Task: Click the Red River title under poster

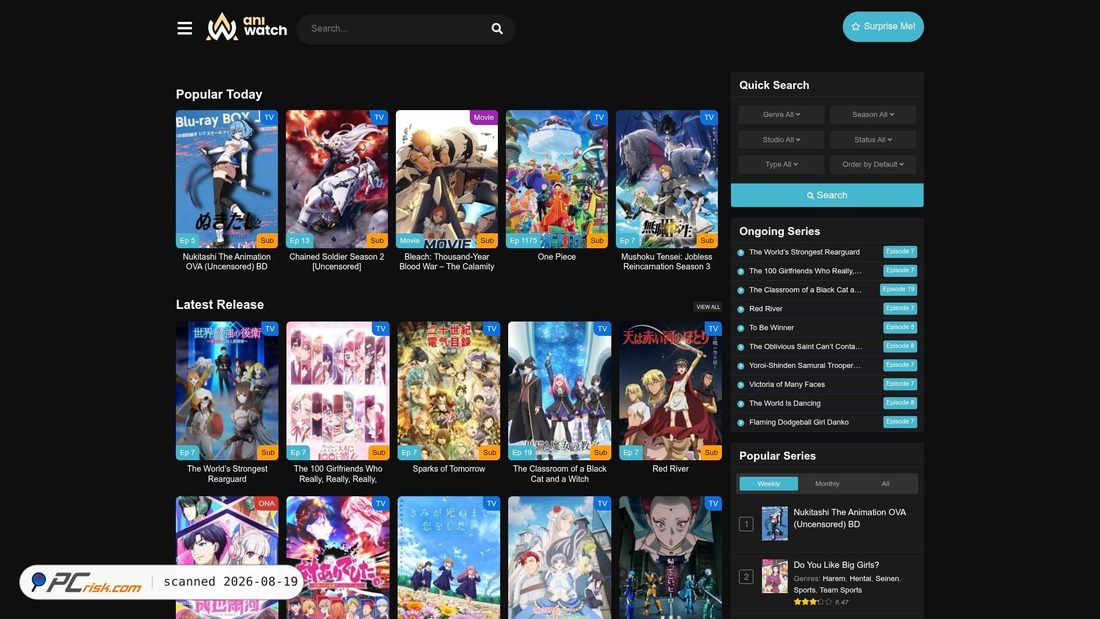Action: coord(671,469)
